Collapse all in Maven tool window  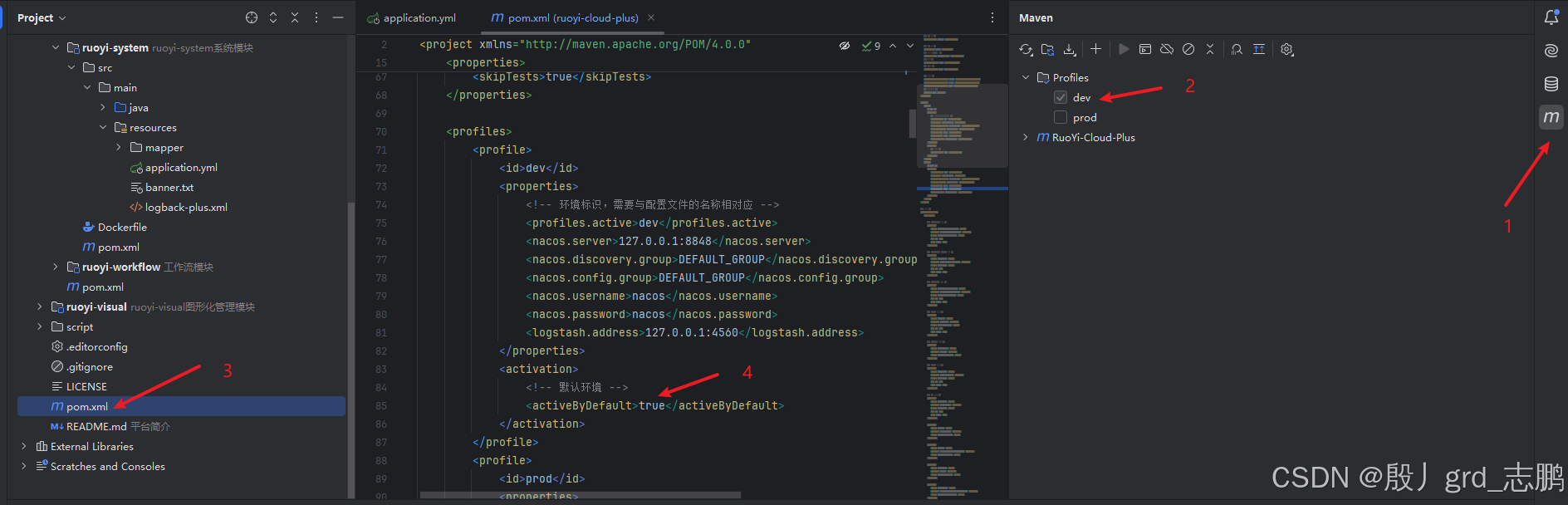[x=1210, y=50]
